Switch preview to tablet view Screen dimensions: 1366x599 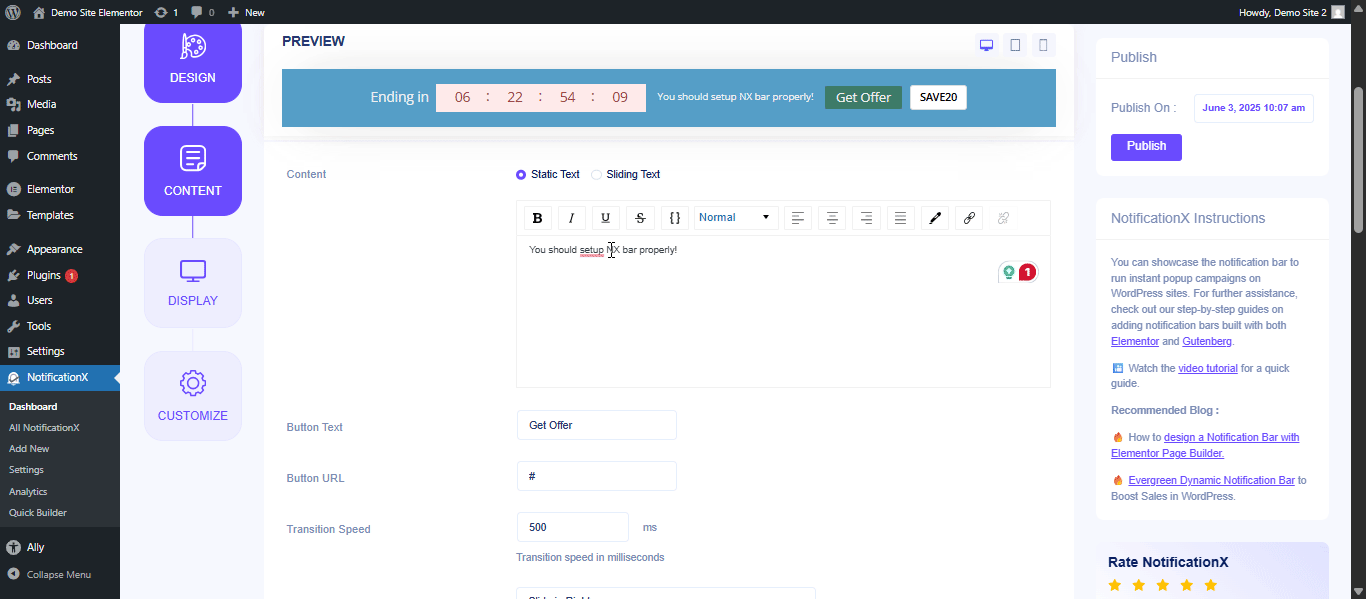(1015, 45)
